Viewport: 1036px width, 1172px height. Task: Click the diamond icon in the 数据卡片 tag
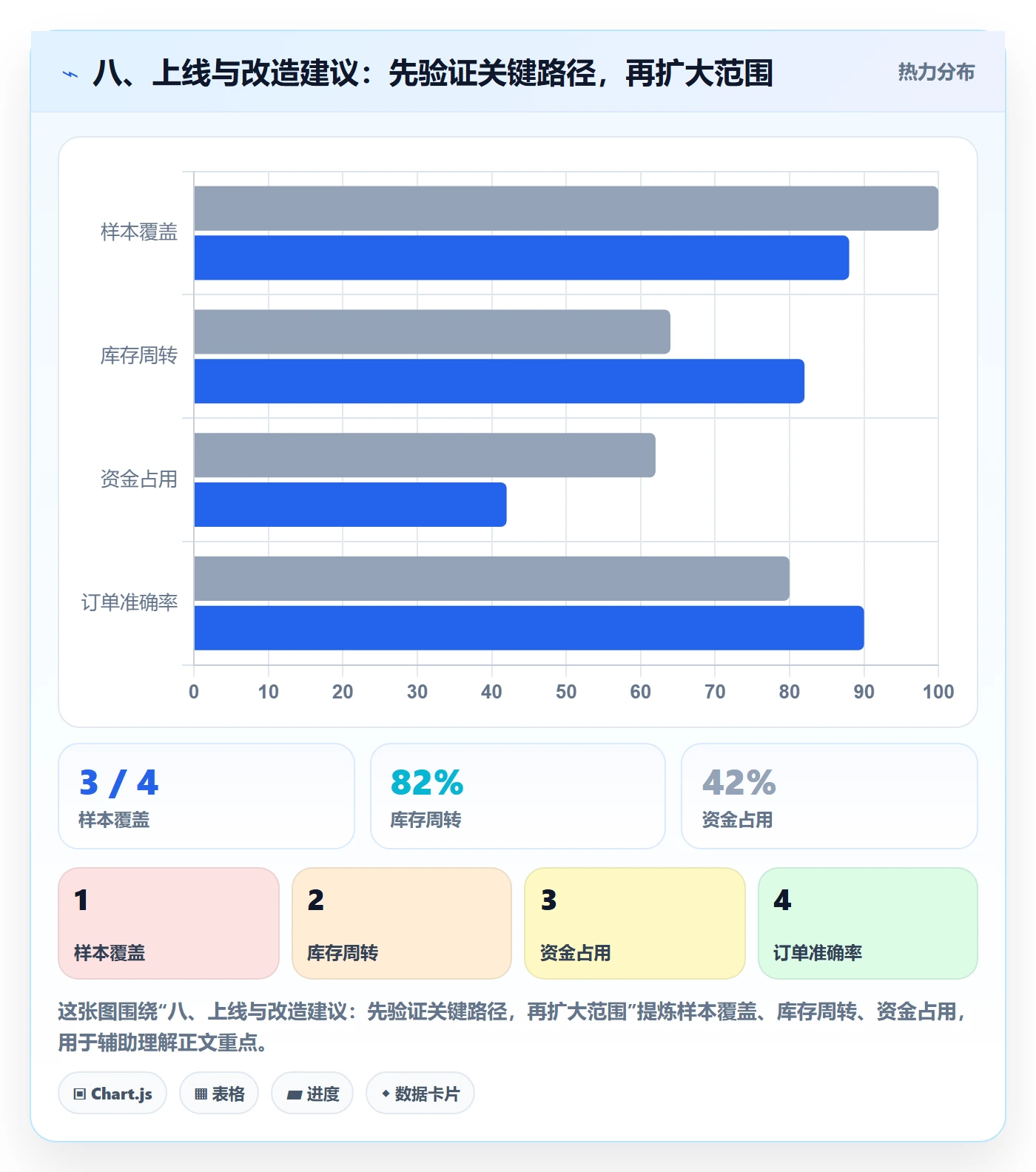coord(386,1093)
